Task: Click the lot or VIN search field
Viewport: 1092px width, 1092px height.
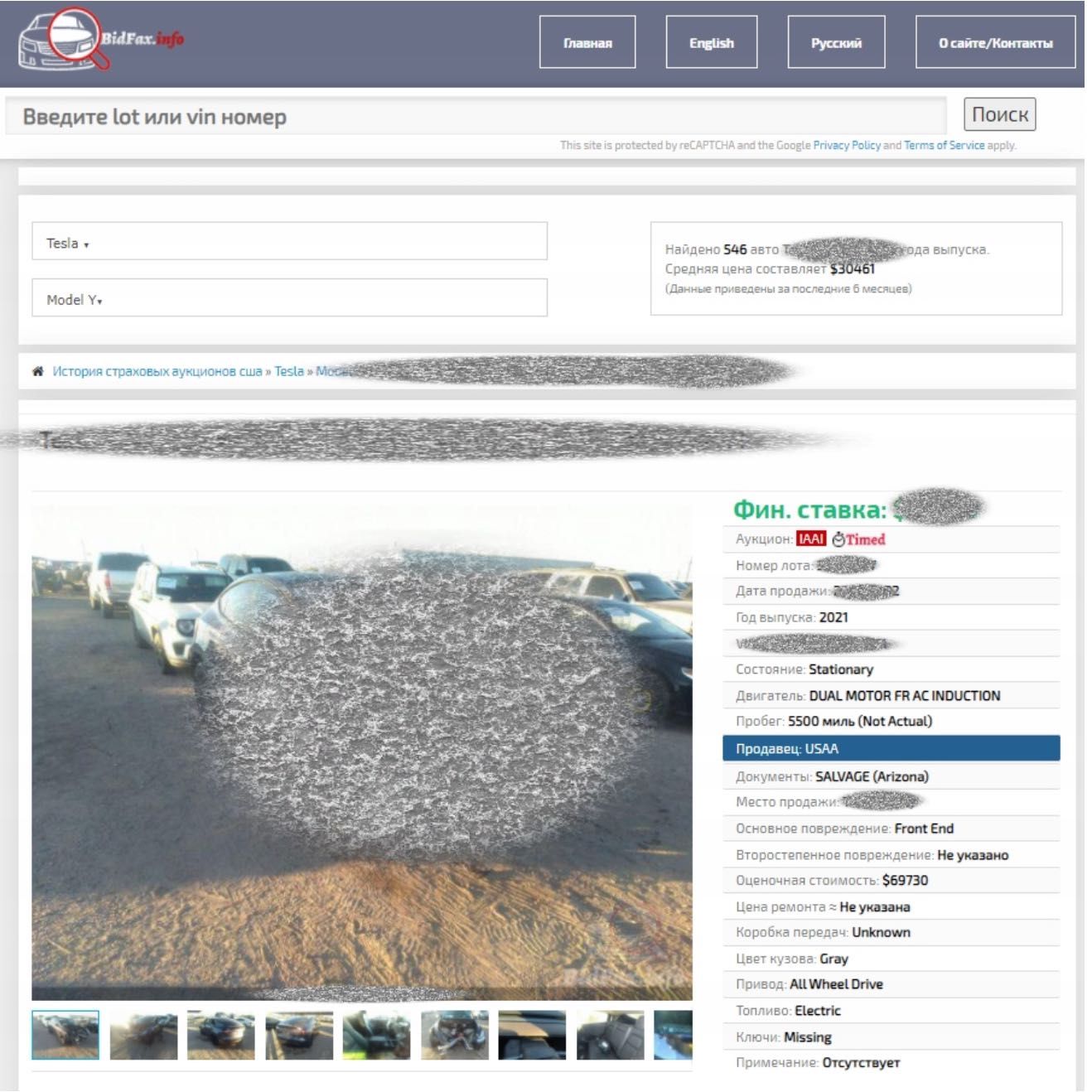Action: [476, 116]
